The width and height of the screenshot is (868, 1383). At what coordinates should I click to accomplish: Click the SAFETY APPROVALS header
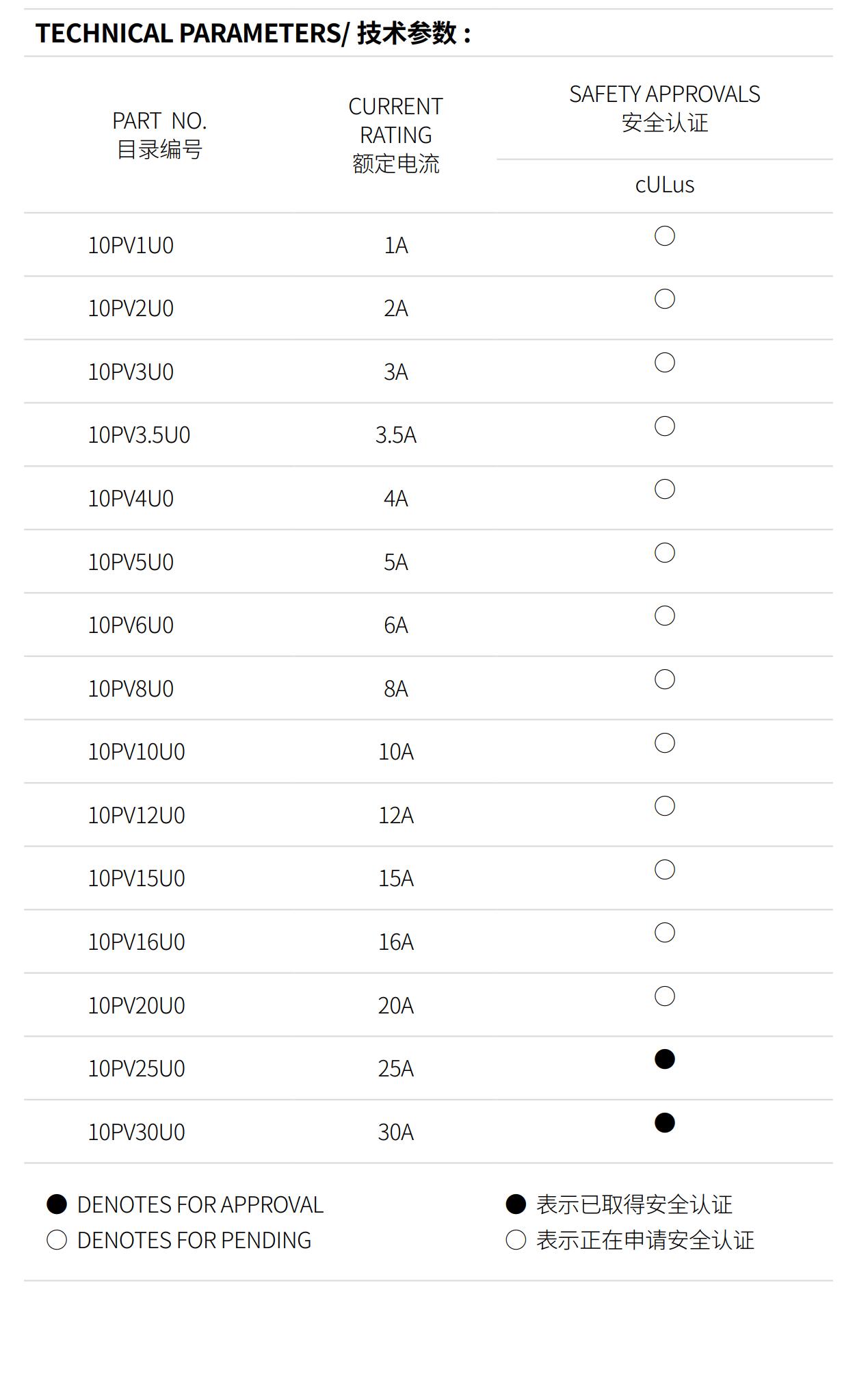(x=664, y=108)
